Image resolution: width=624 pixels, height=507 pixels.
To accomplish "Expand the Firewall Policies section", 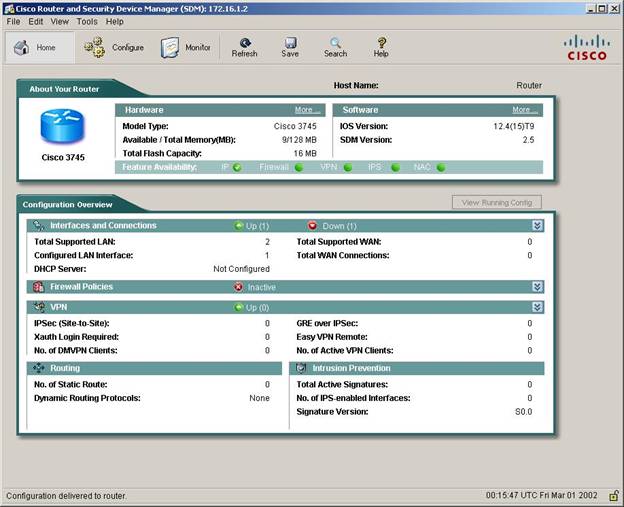I will pos(537,287).
